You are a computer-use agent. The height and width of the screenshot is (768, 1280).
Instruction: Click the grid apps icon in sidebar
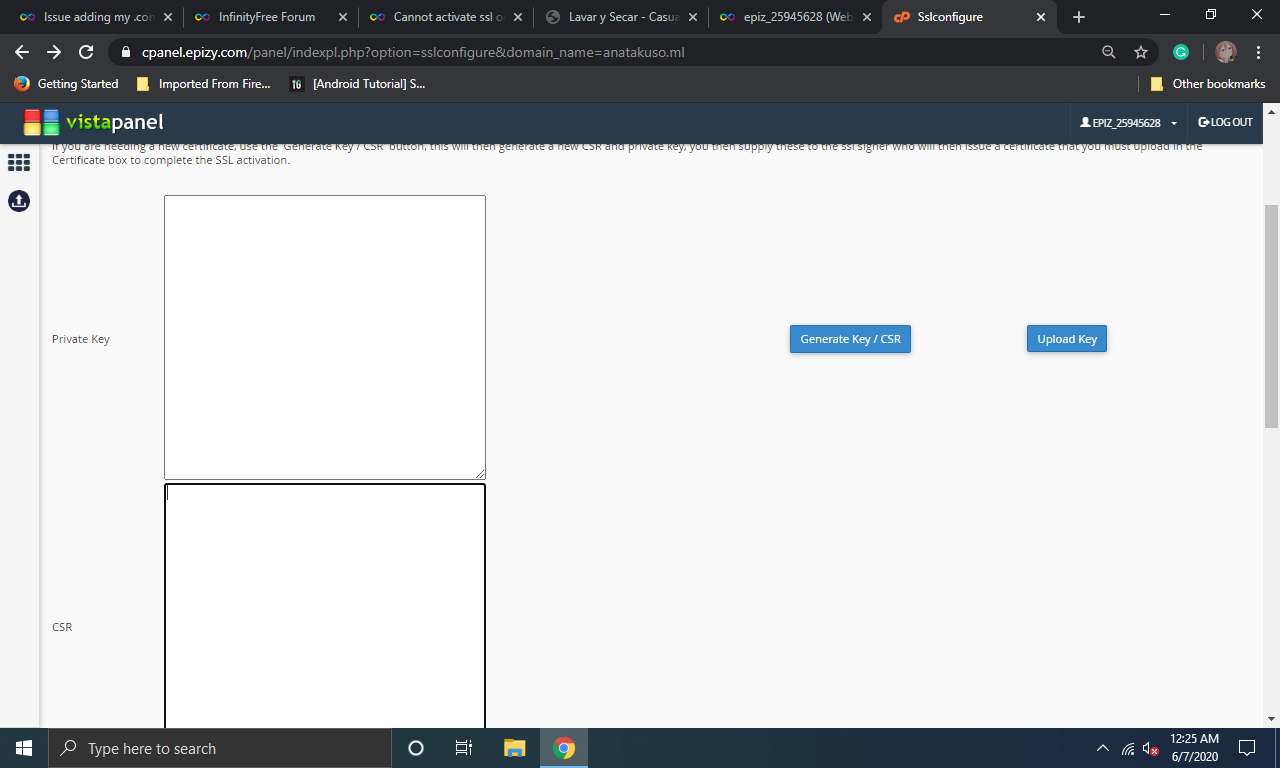(x=19, y=162)
